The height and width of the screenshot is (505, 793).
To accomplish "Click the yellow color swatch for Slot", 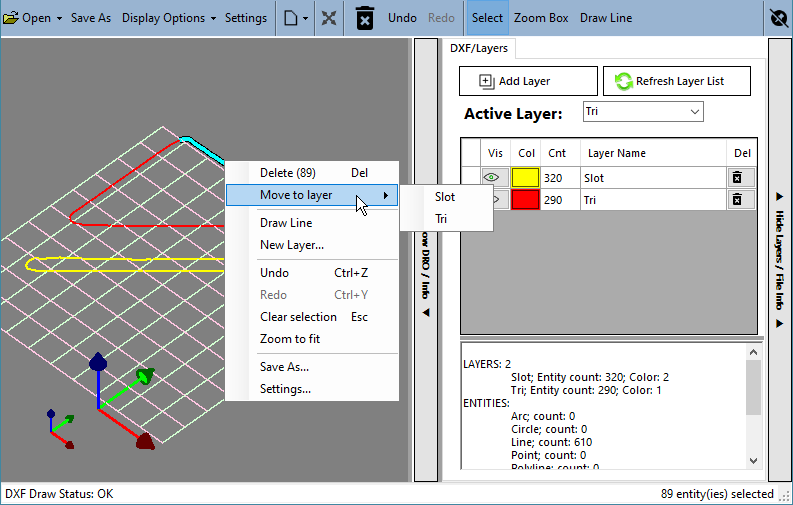I will pos(525,178).
